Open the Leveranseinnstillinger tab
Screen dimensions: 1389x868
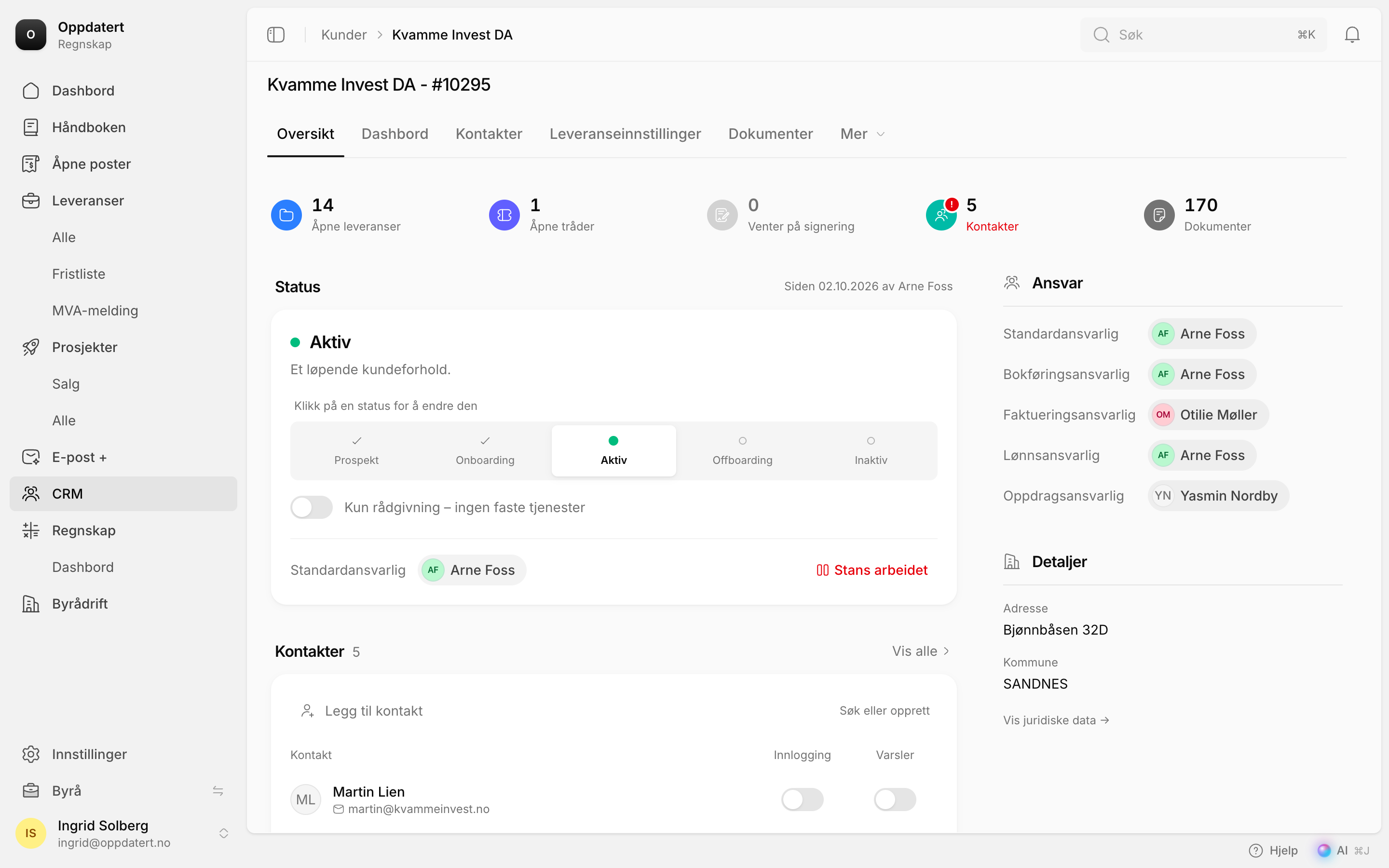tap(625, 134)
